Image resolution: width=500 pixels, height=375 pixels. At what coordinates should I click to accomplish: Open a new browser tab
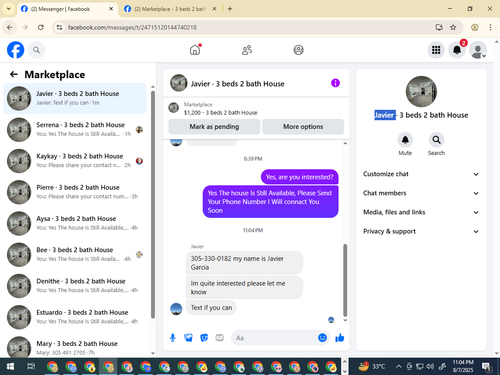pos(230,9)
